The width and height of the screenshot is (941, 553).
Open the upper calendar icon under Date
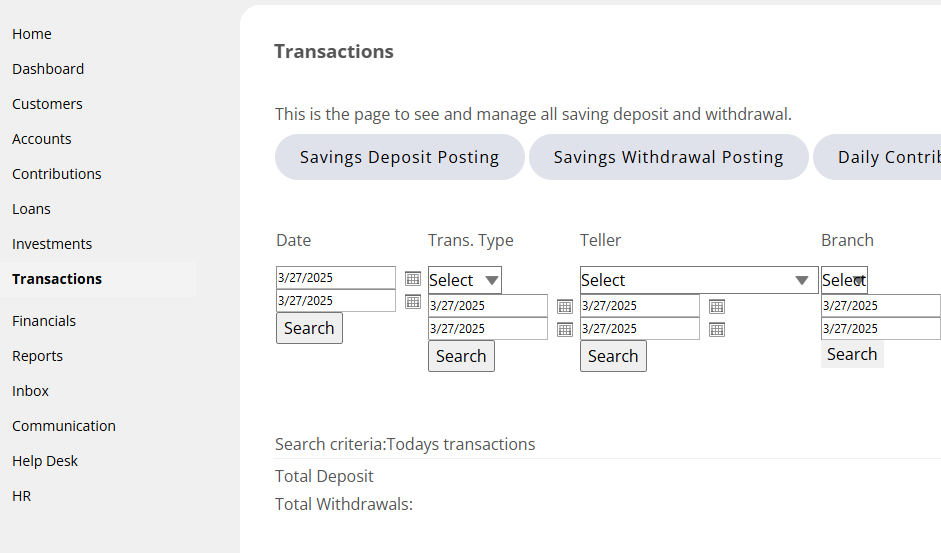pos(413,278)
